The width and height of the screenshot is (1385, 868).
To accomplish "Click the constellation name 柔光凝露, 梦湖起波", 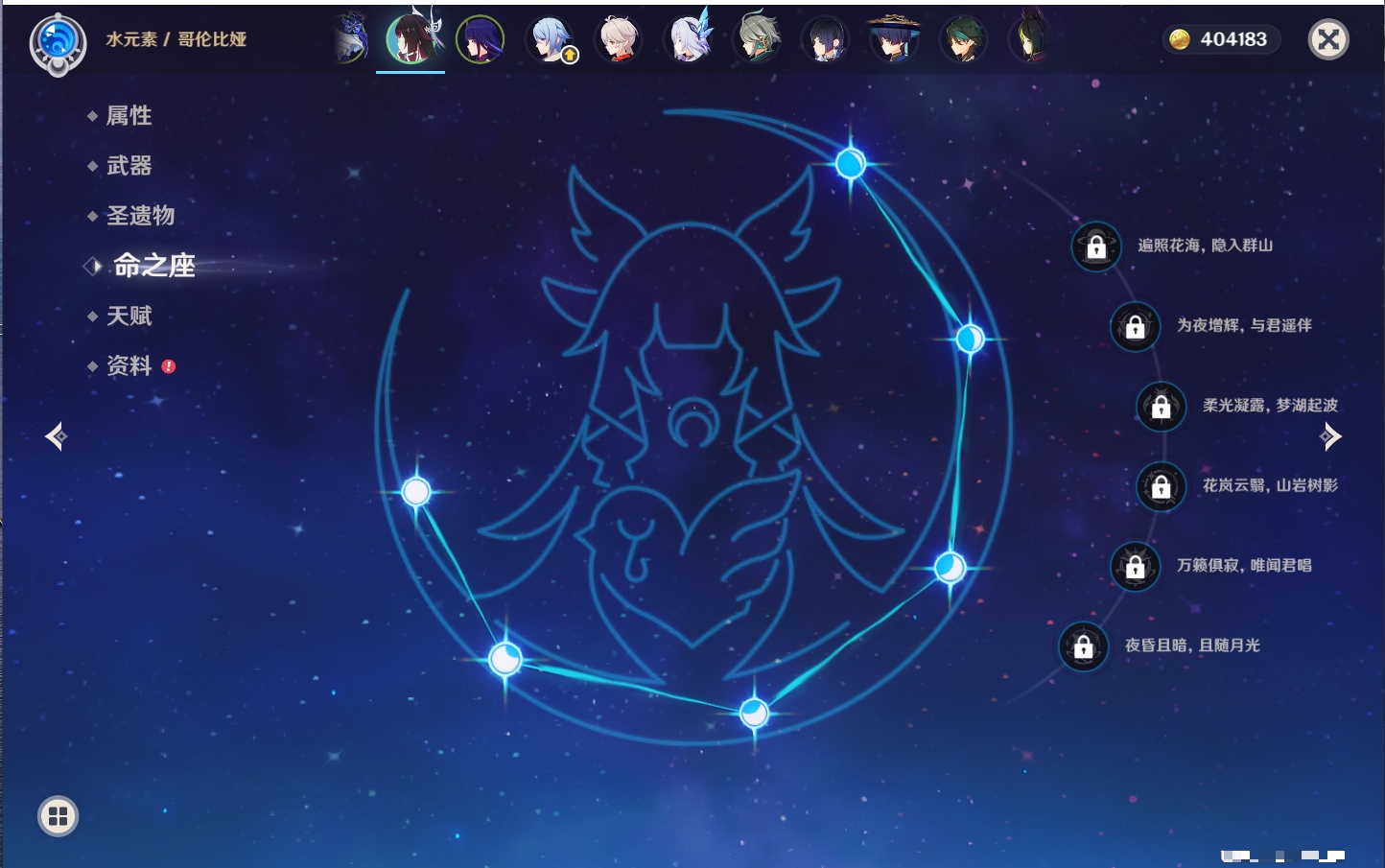I will pos(1270,406).
